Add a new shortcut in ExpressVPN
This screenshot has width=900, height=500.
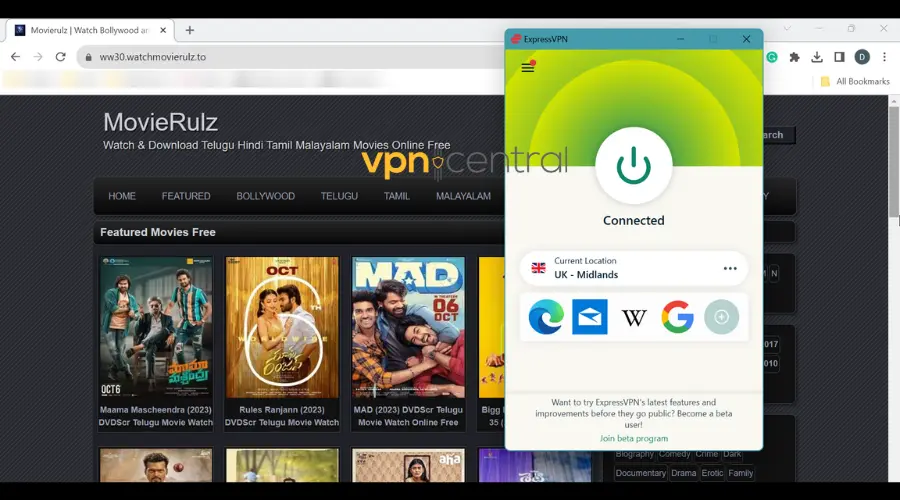point(721,316)
